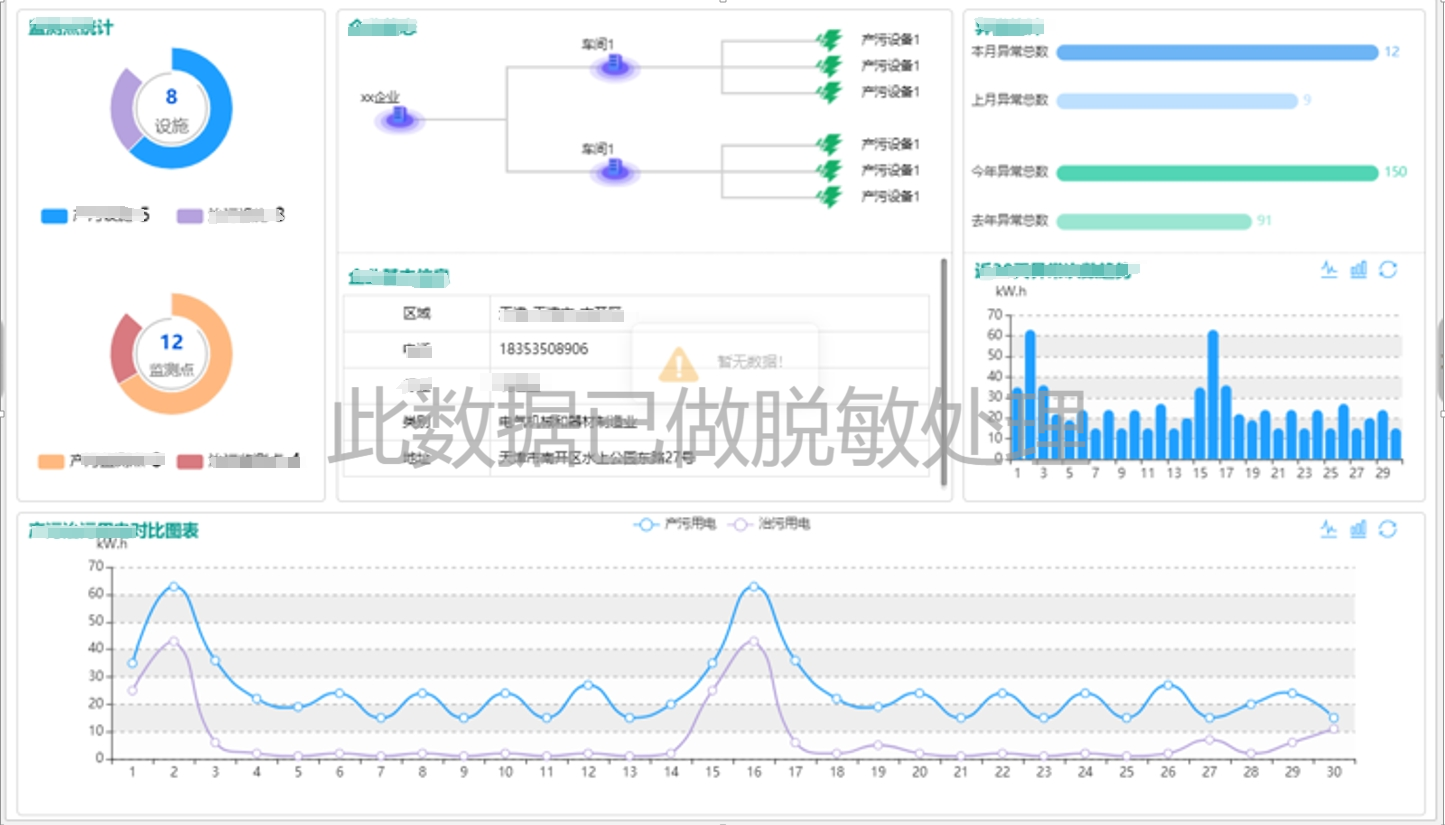The height and width of the screenshot is (825, 1445).
Task: Toggle the red legend item under the 监测点 donut
Action: pos(239,461)
